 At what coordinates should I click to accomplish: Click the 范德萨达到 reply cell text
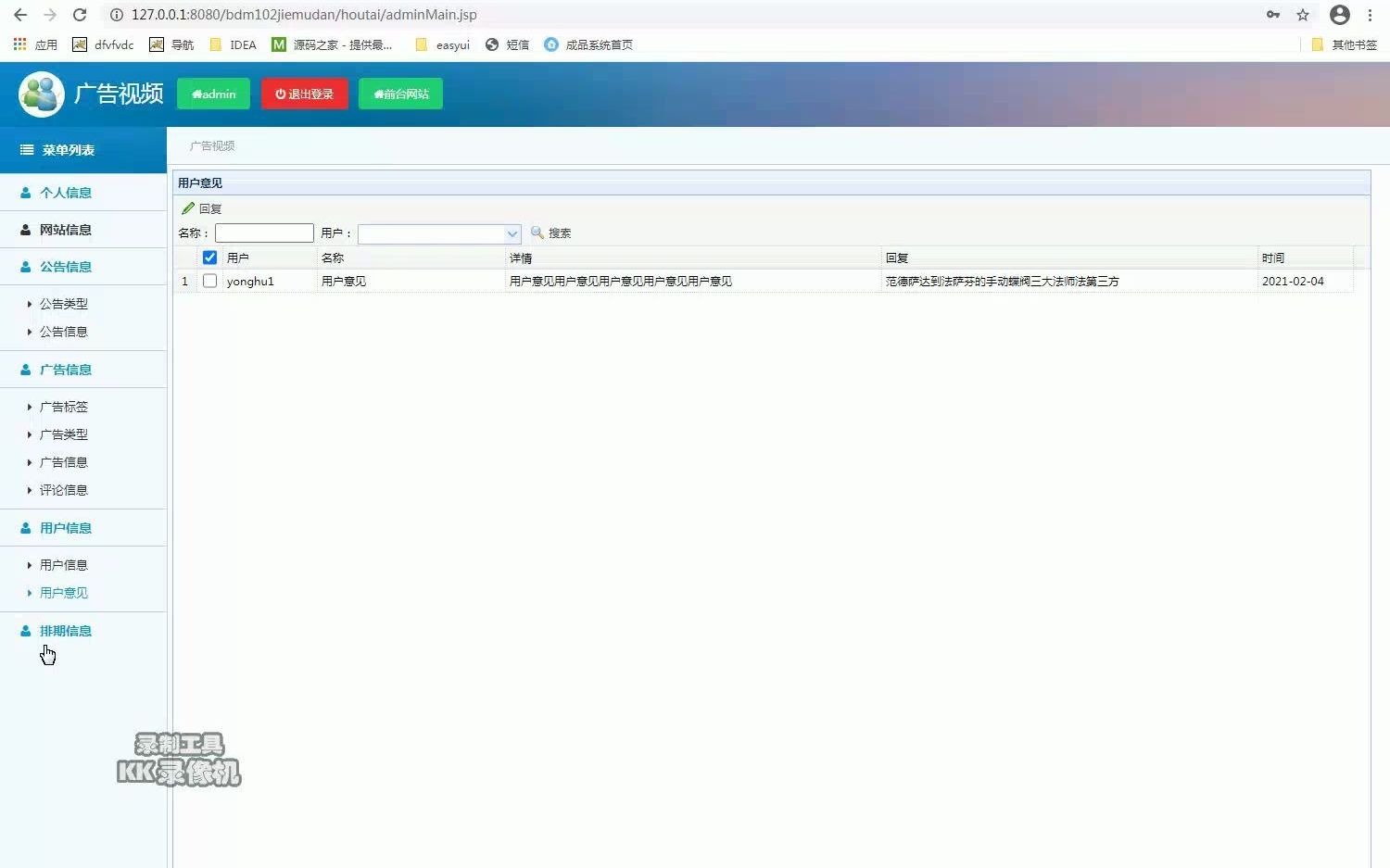pyautogui.click(x=1002, y=282)
